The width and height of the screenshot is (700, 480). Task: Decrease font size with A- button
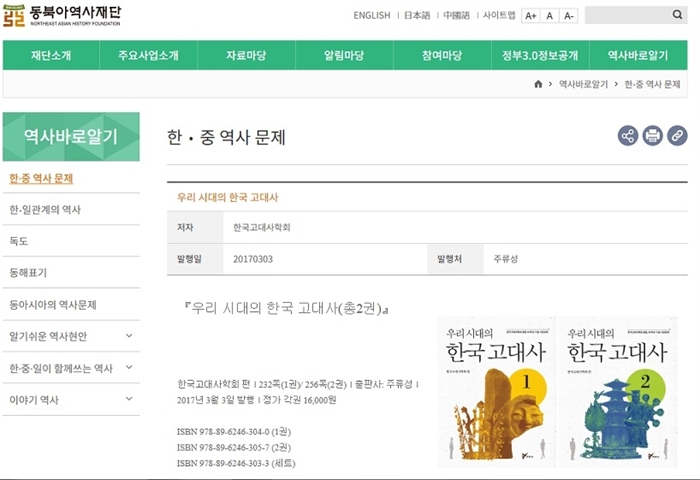[x=568, y=16]
